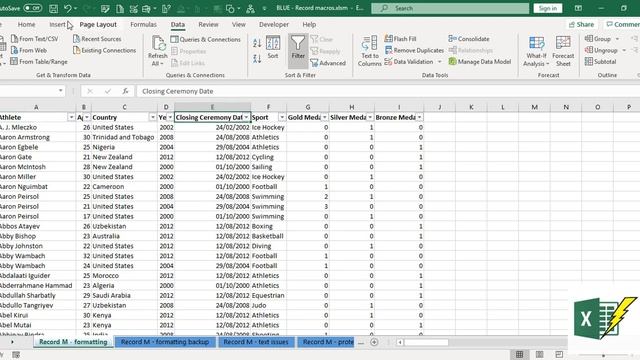
Task: Open the Group dropdown arrow
Action: click(x=617, y=39)
